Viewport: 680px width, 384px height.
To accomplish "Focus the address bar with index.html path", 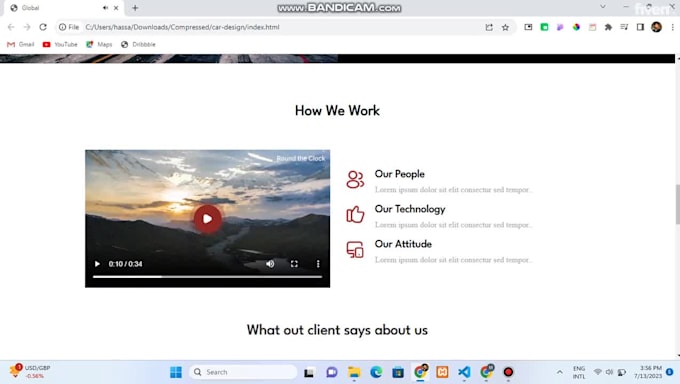I will tap(182, 27).
